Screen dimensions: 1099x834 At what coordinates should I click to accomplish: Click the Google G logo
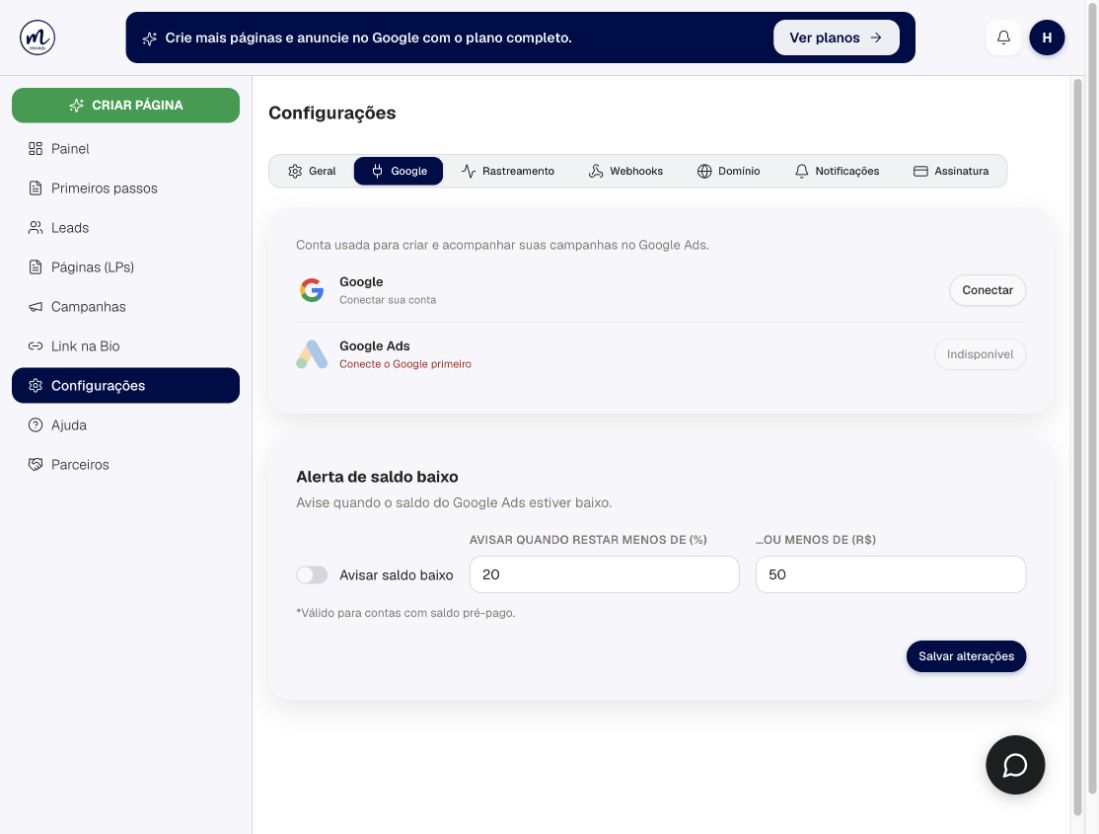(x=312, y=290)
